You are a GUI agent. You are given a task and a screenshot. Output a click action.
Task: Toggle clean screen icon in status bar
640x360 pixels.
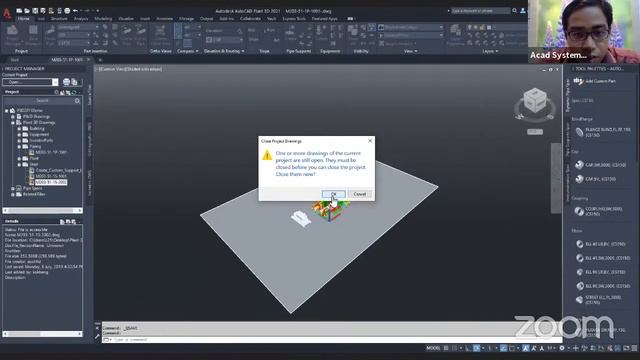click(x=627, y=348)
